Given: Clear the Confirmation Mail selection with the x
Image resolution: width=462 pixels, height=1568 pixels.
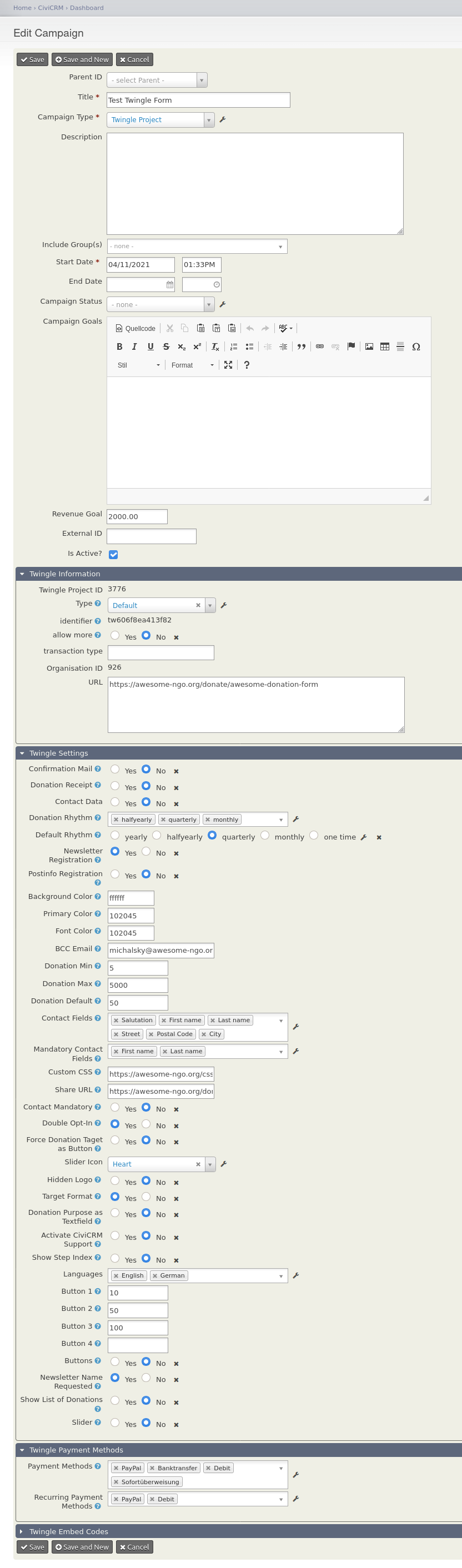Looking at the screenshot, I should [177, 771].
